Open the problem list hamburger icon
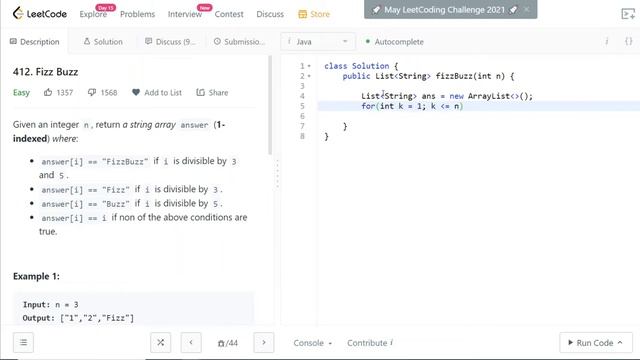The width and height of the screenshot is (640, 360). [23, 342]
